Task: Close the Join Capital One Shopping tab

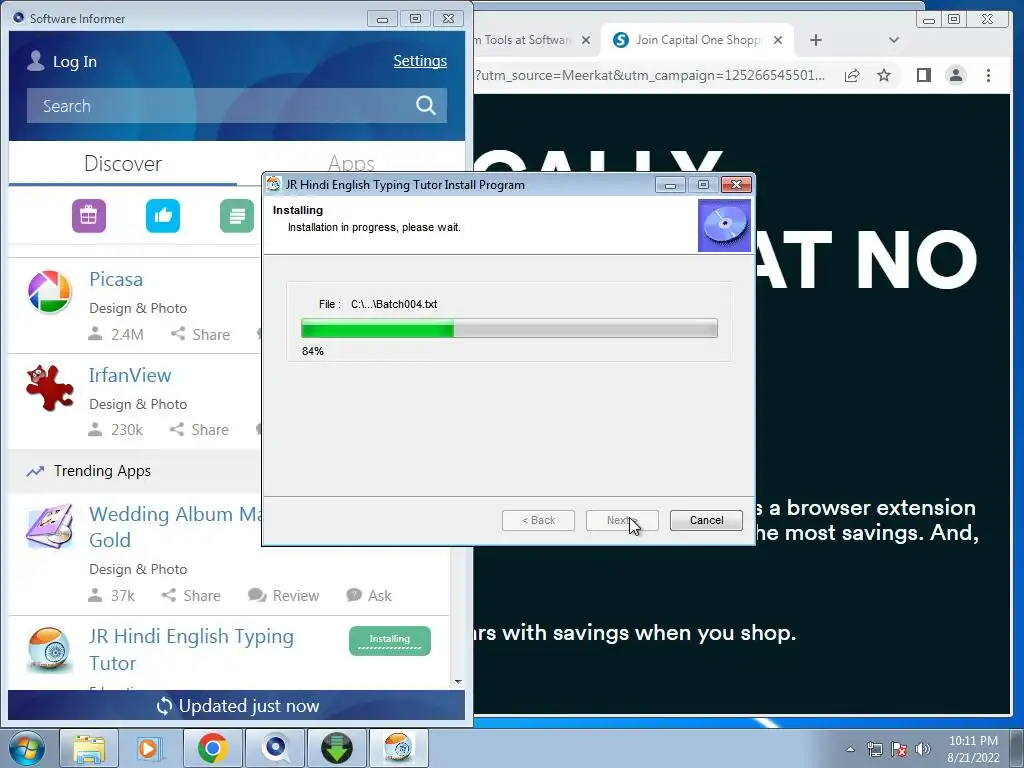Action: click(778, 40)
